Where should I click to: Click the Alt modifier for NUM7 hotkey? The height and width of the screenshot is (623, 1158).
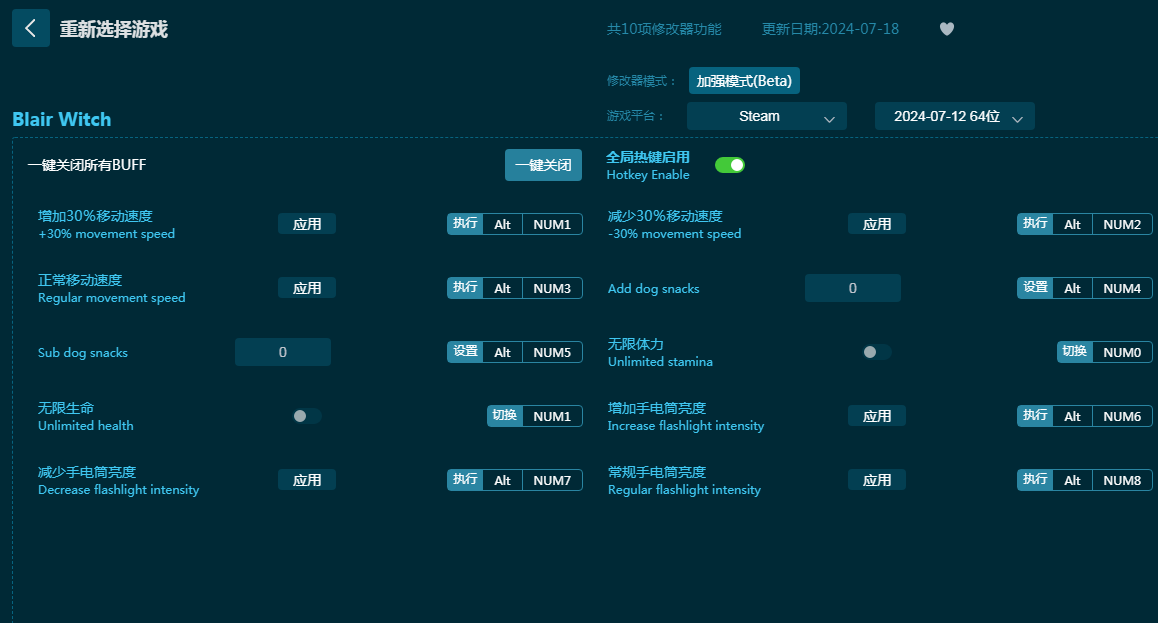click(502, 481)
